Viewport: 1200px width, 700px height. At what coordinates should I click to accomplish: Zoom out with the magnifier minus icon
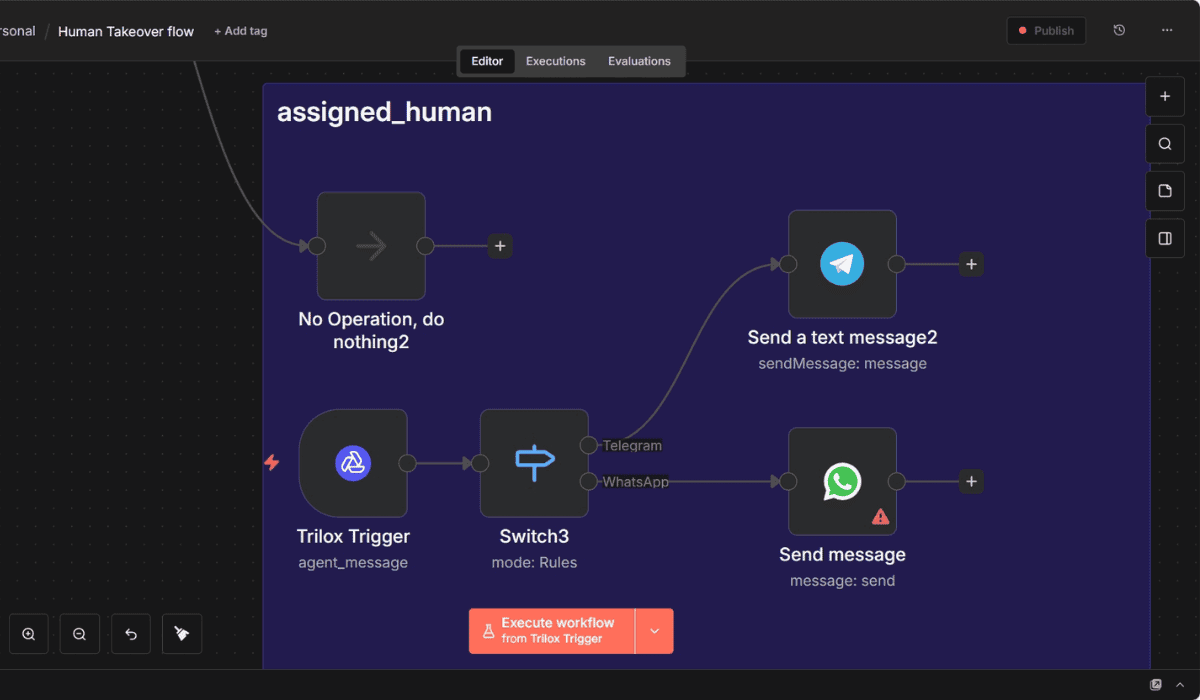point(79,633)
